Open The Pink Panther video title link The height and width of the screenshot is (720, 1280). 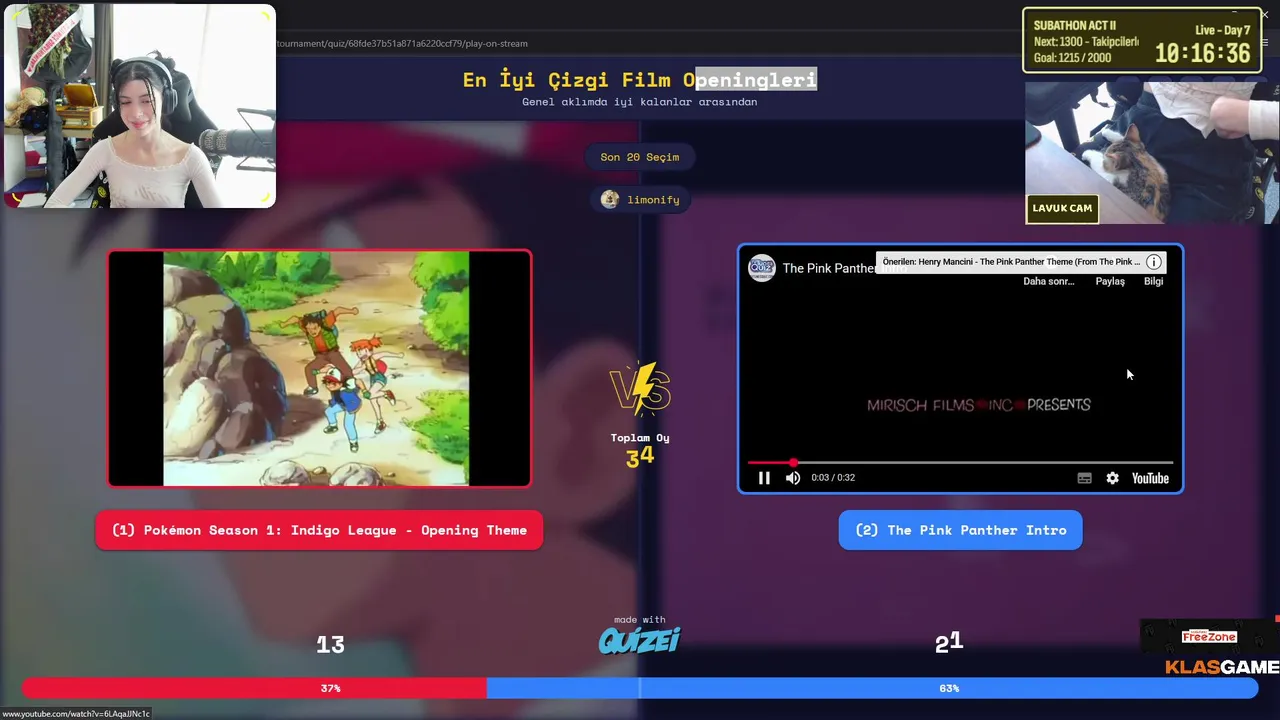click(829, 268)
